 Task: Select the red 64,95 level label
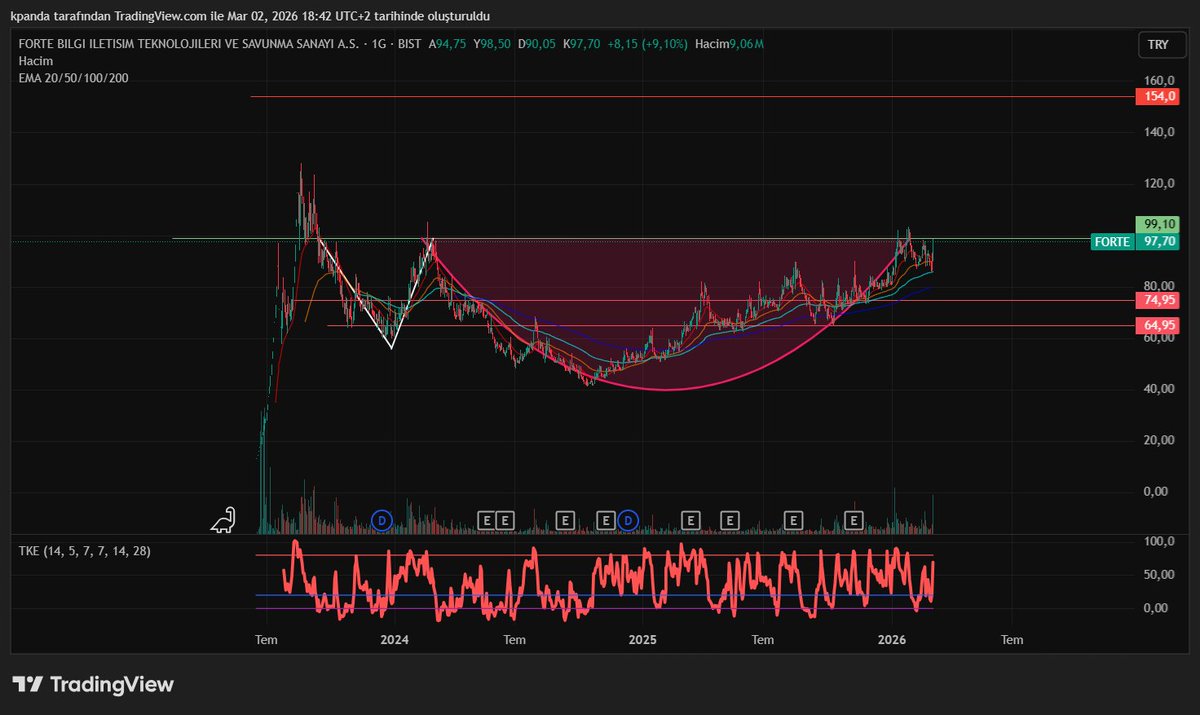pyautogui.click(x=1157, y=325)
